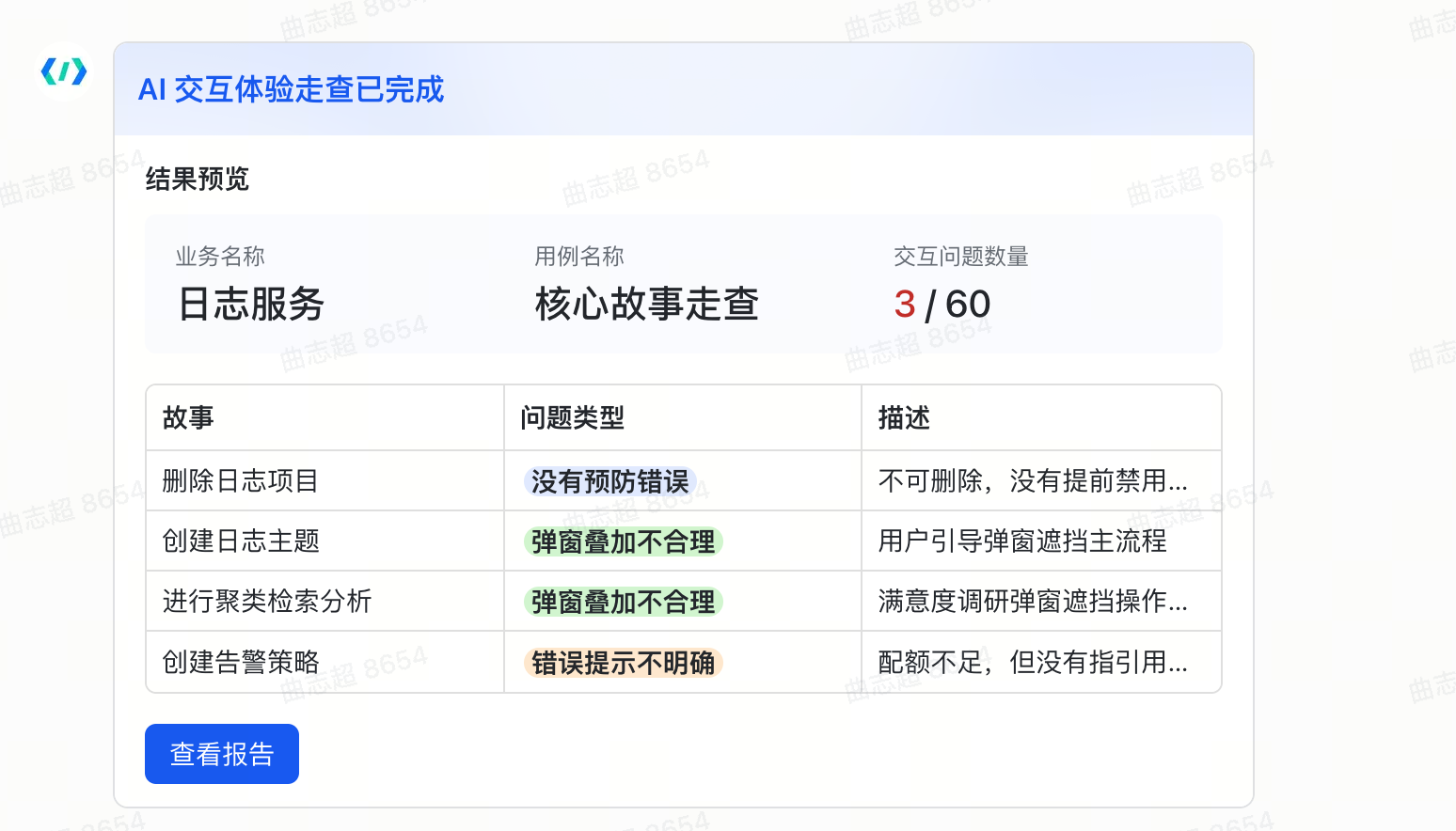
Task: Click the 结果预览 heading
Action: click(x=198, y=179)
